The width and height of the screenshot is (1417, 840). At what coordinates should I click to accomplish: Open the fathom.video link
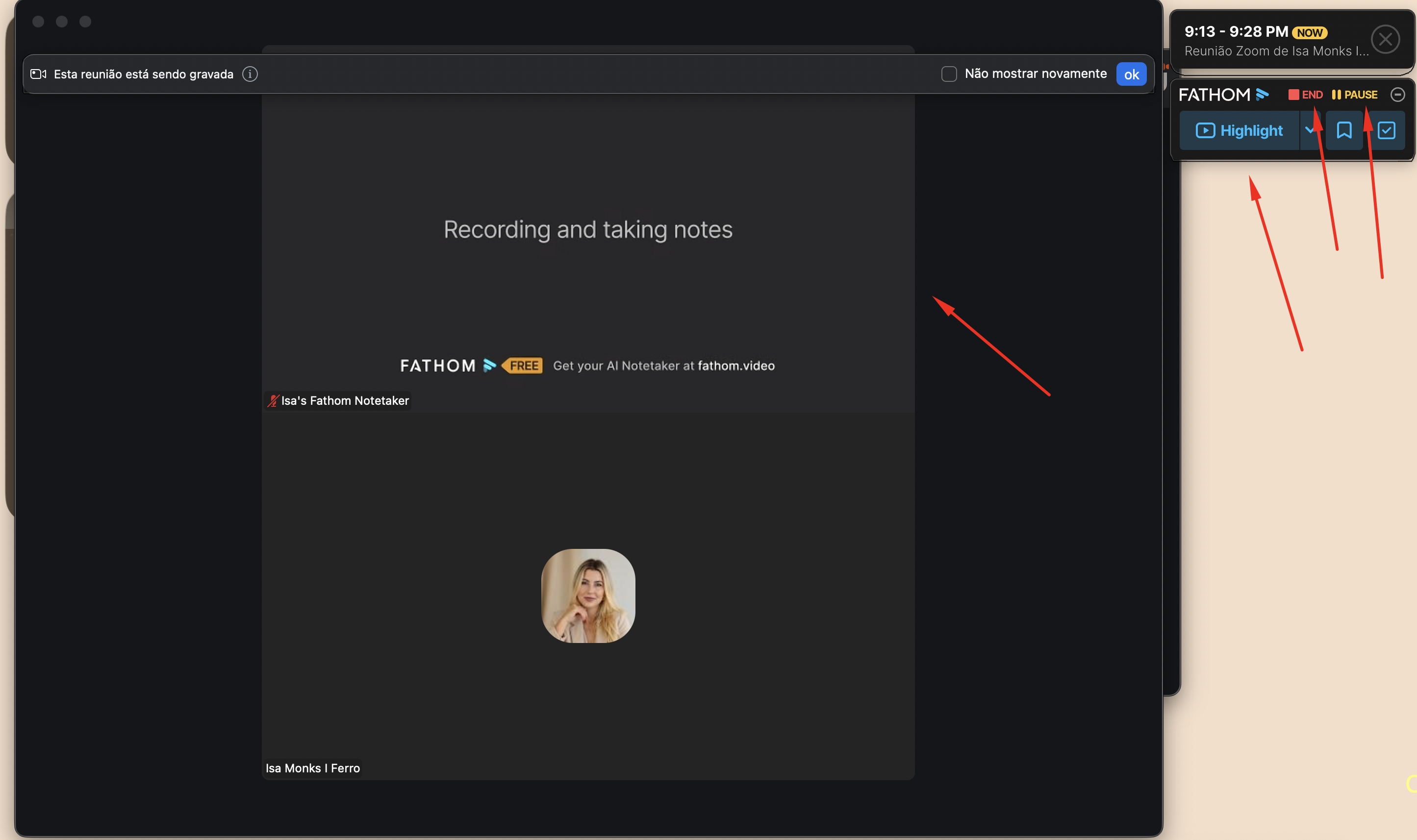coord(735,366)
